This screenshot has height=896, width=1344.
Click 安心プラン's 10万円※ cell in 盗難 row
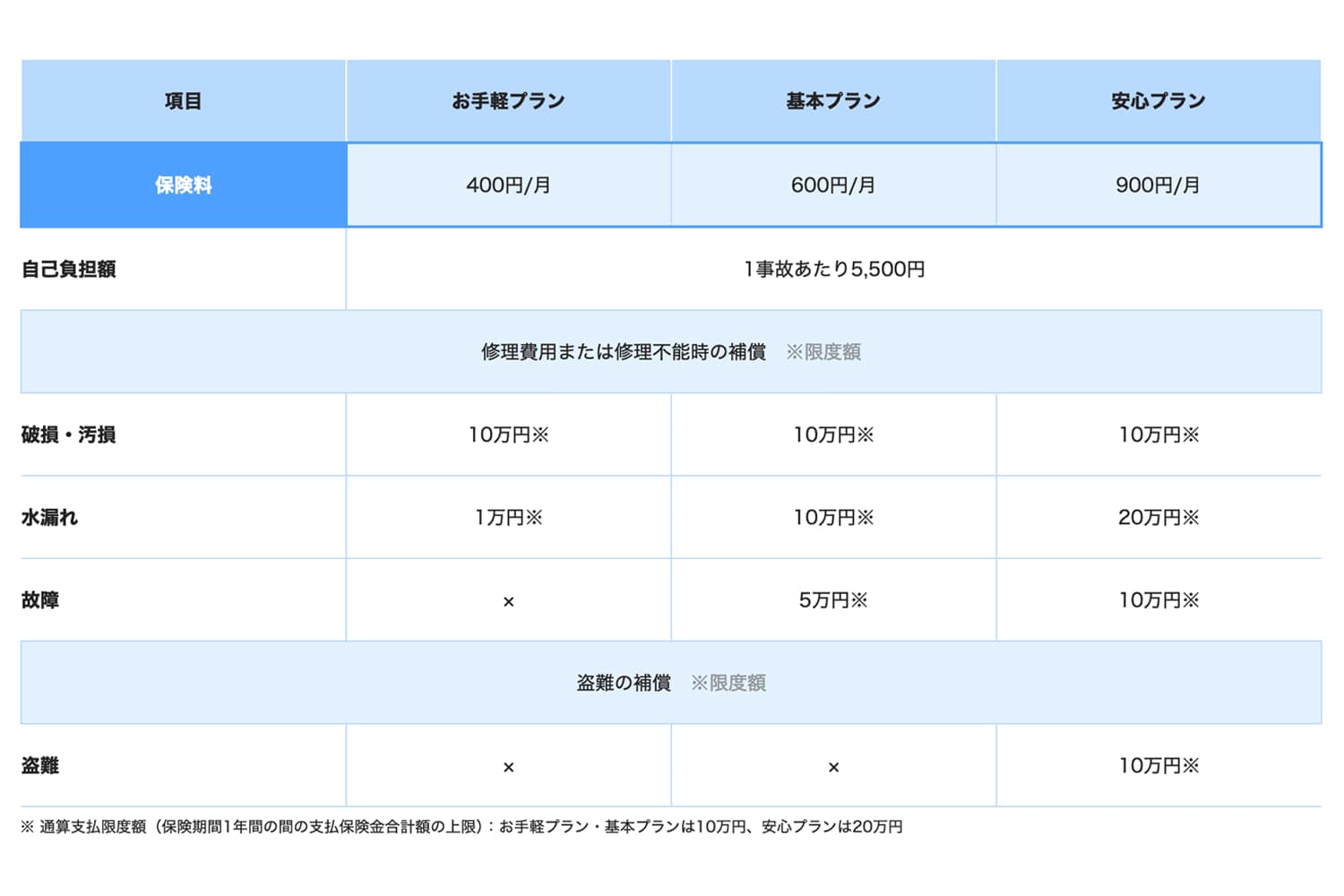(x=1158, y=766)
